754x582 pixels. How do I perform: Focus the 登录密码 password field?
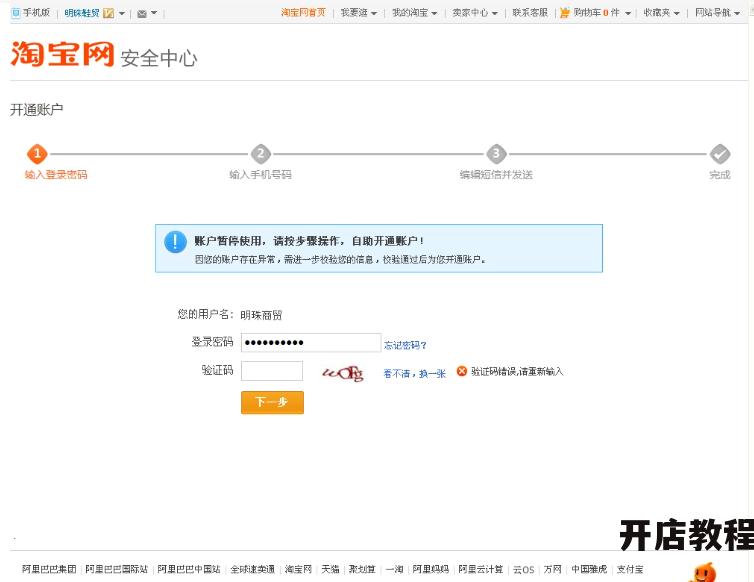point(311,342)
